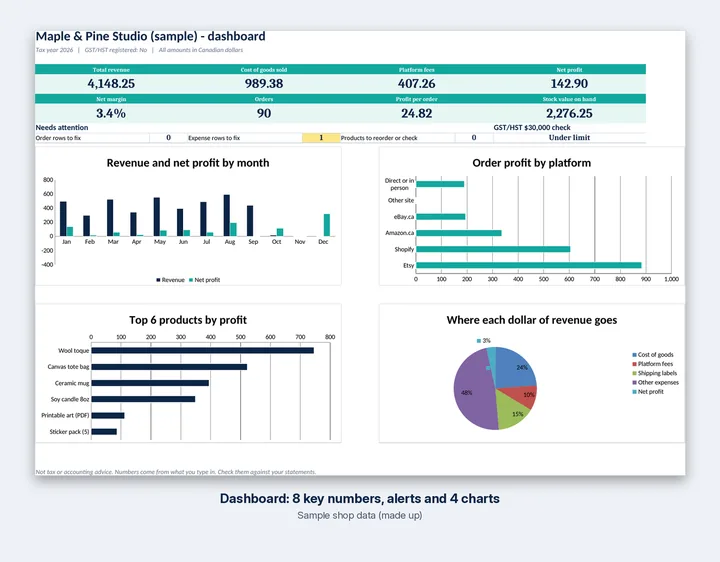Click the caption 'Dashboard: 8 key numbers, alerts and 4 charts'
Image resolution: width=720 pixels, height=562 pixels.
pyautogui.click(x=360, y=499)
